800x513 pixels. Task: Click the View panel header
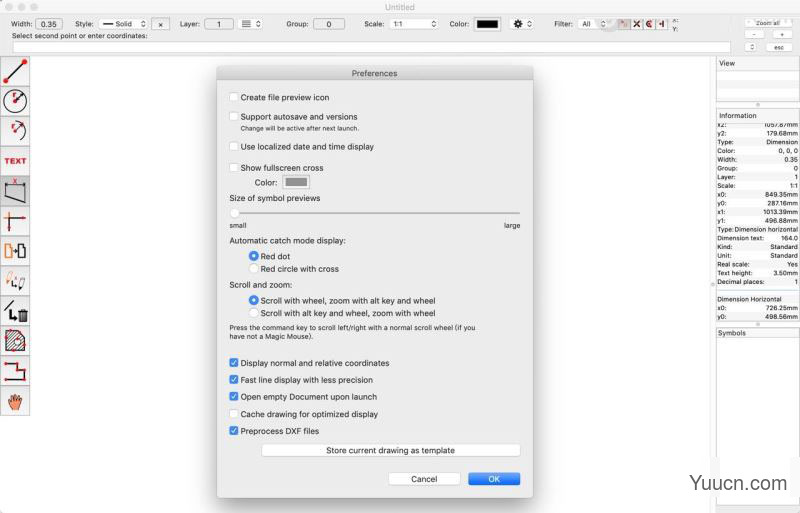(x=758, y=63)
